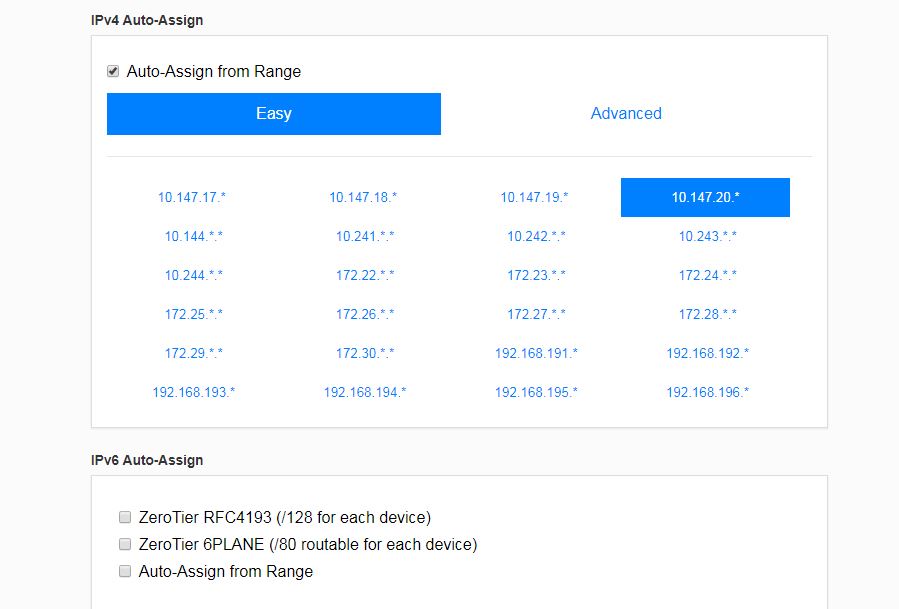899x609 pixels.
Task: Switch to the Advanced tab
Action: click(626, 114)
